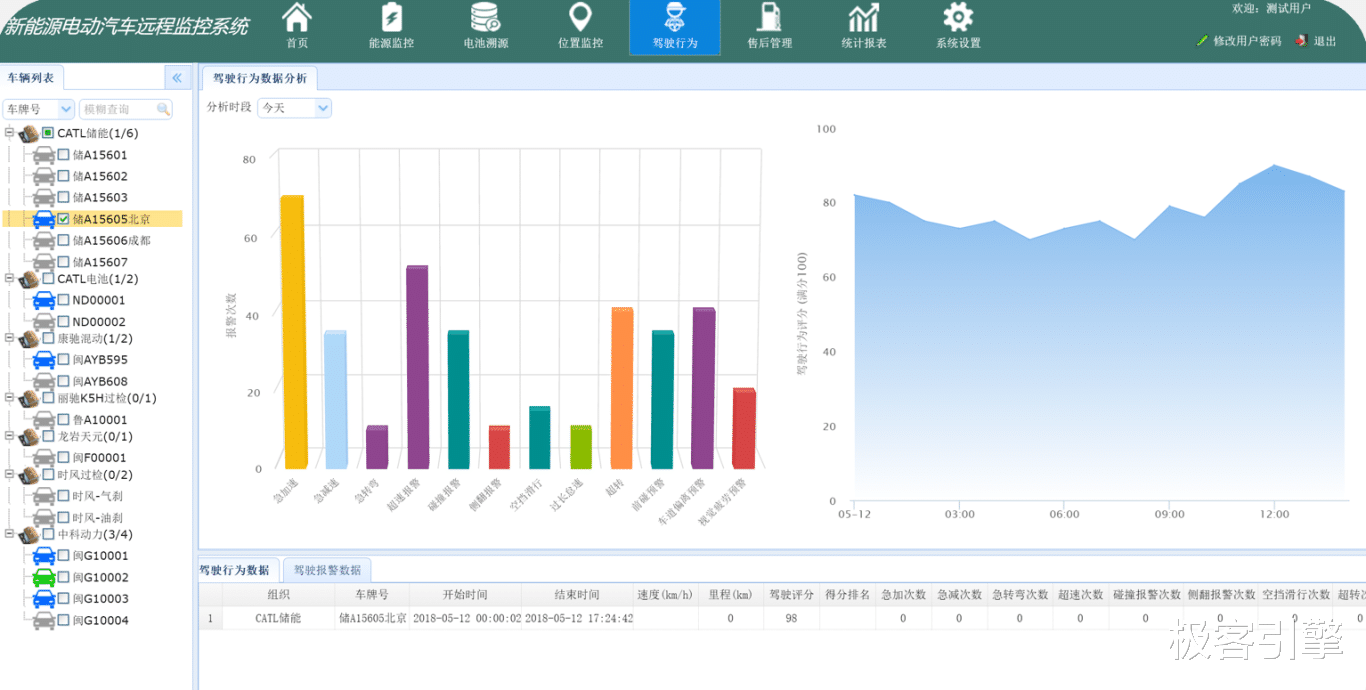Open the 位置监控 location monitoring icon
Screen dimensions: 1366x690
tap(580, 17)
